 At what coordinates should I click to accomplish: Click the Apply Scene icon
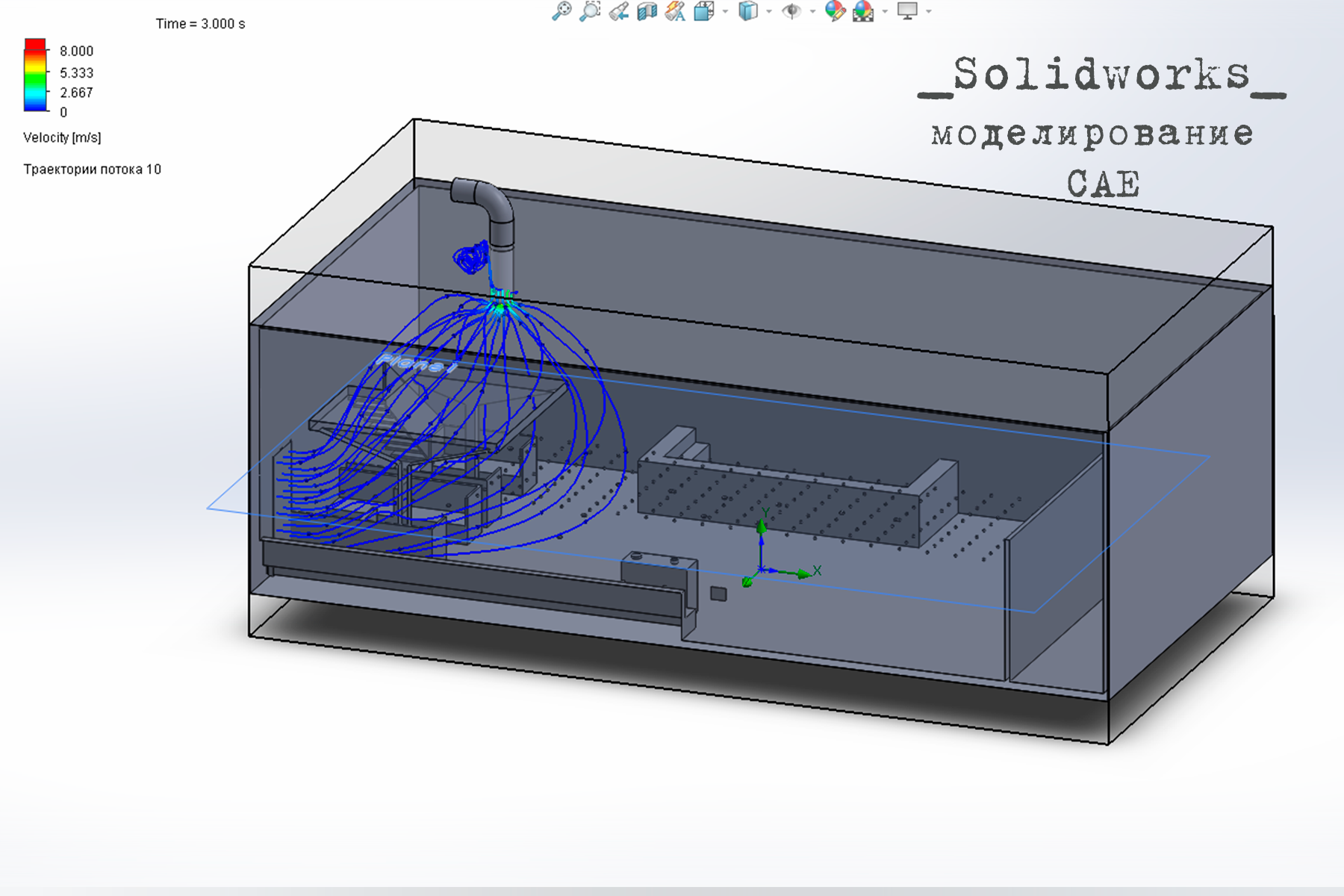(863, 11)
